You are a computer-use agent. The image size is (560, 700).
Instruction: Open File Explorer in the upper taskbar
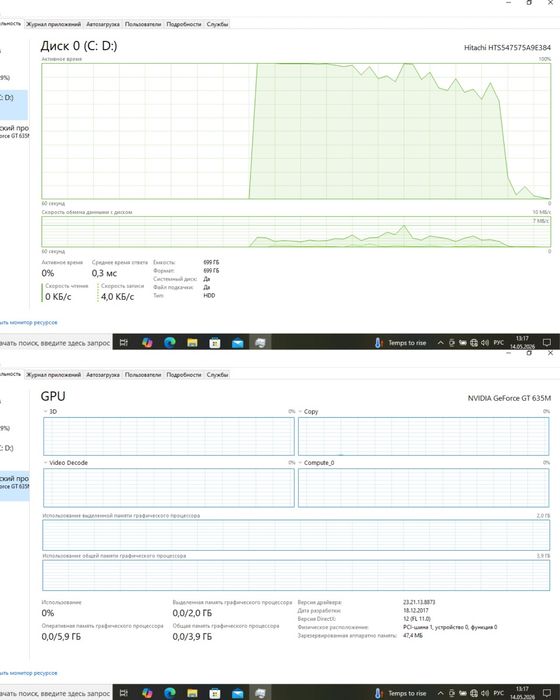click(192, 342)
